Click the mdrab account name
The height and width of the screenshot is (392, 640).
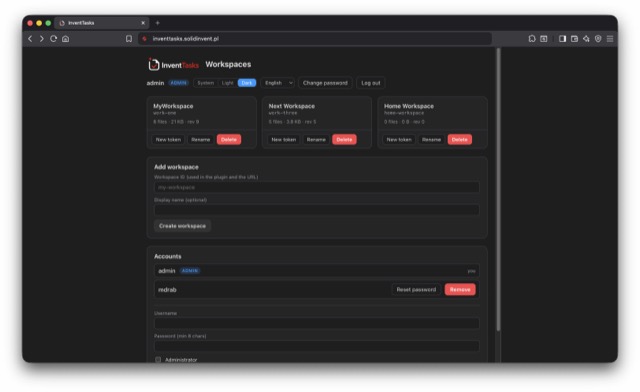(167, 290)
